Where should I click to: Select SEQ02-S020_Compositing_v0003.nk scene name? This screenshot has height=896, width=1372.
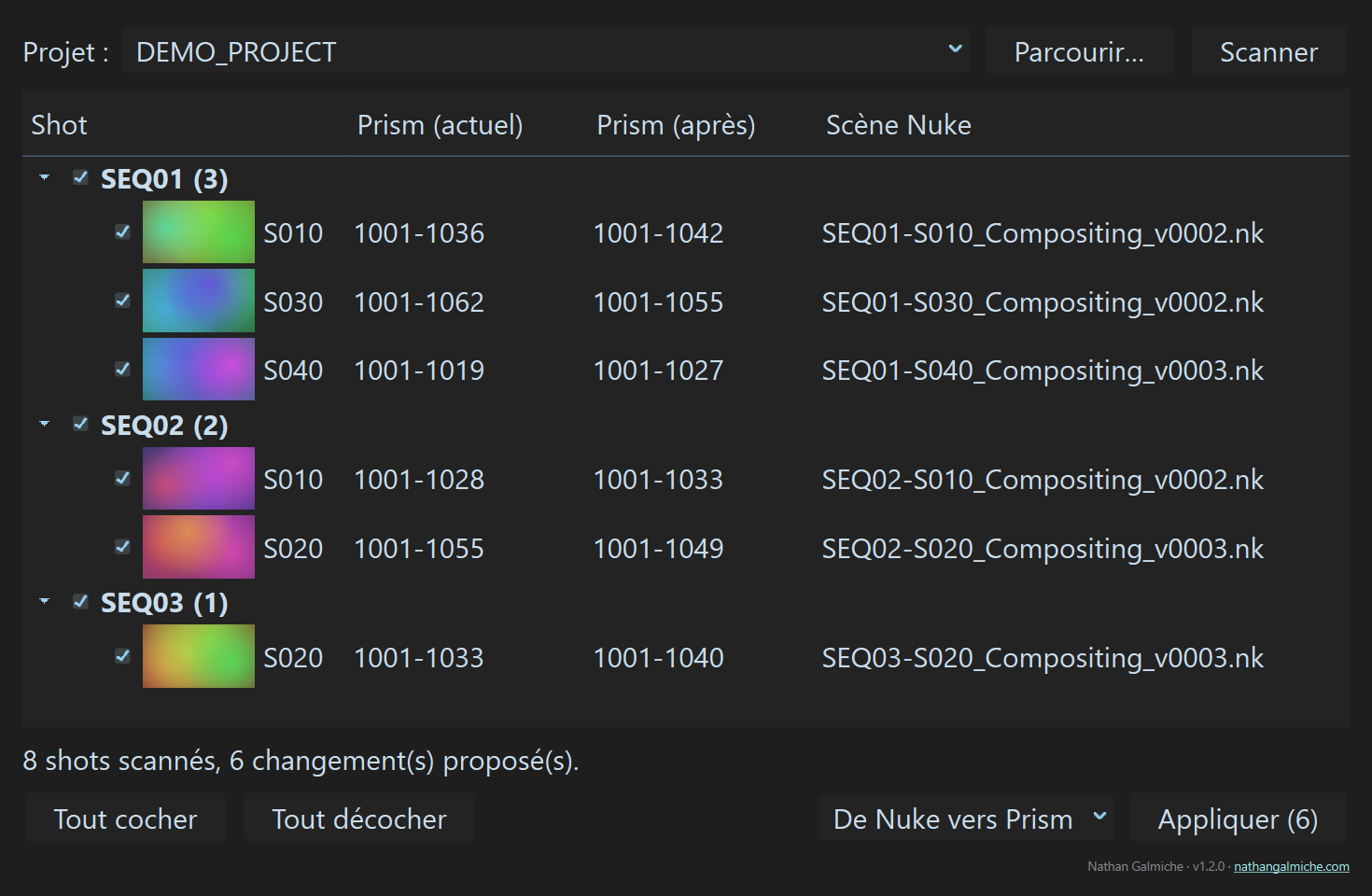tap(1043, 548)
